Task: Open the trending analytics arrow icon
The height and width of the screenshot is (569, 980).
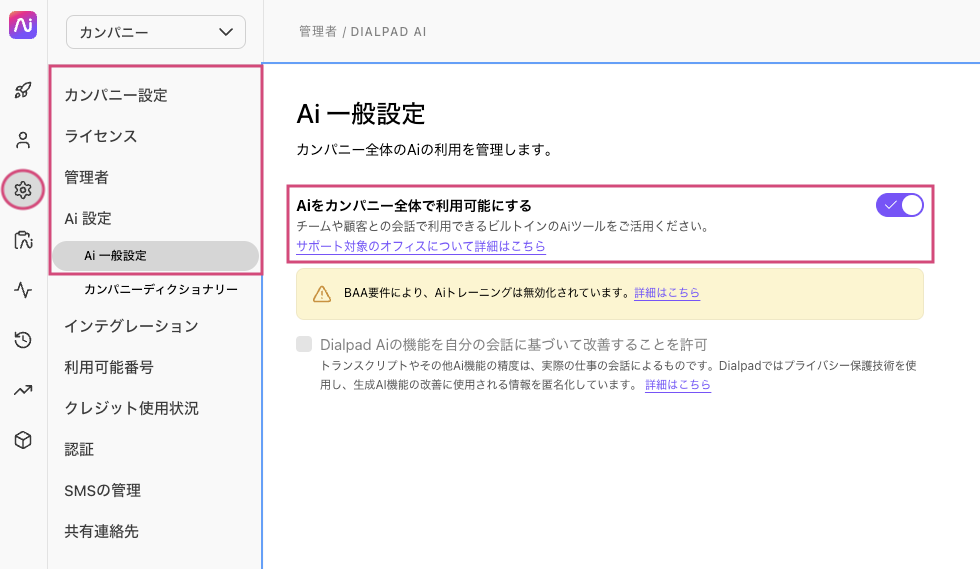Action: coord(23,390)
